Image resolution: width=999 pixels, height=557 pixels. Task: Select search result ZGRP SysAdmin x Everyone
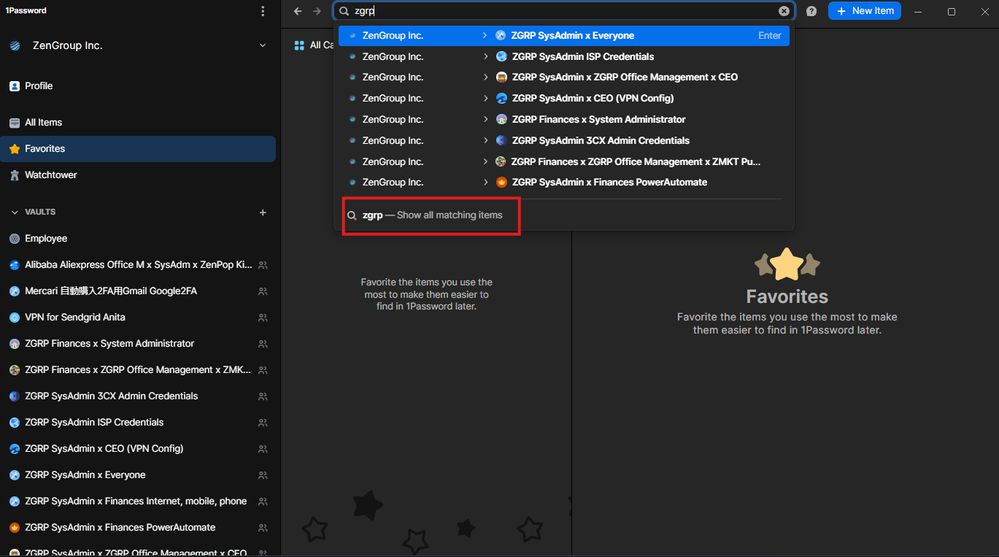click(x=564, y=36)
